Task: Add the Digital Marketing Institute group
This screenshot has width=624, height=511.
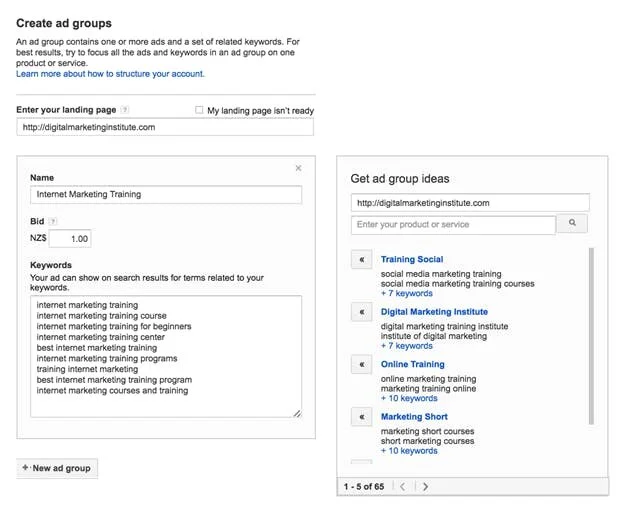Action: pyautogui.click(x=361, y=312)
